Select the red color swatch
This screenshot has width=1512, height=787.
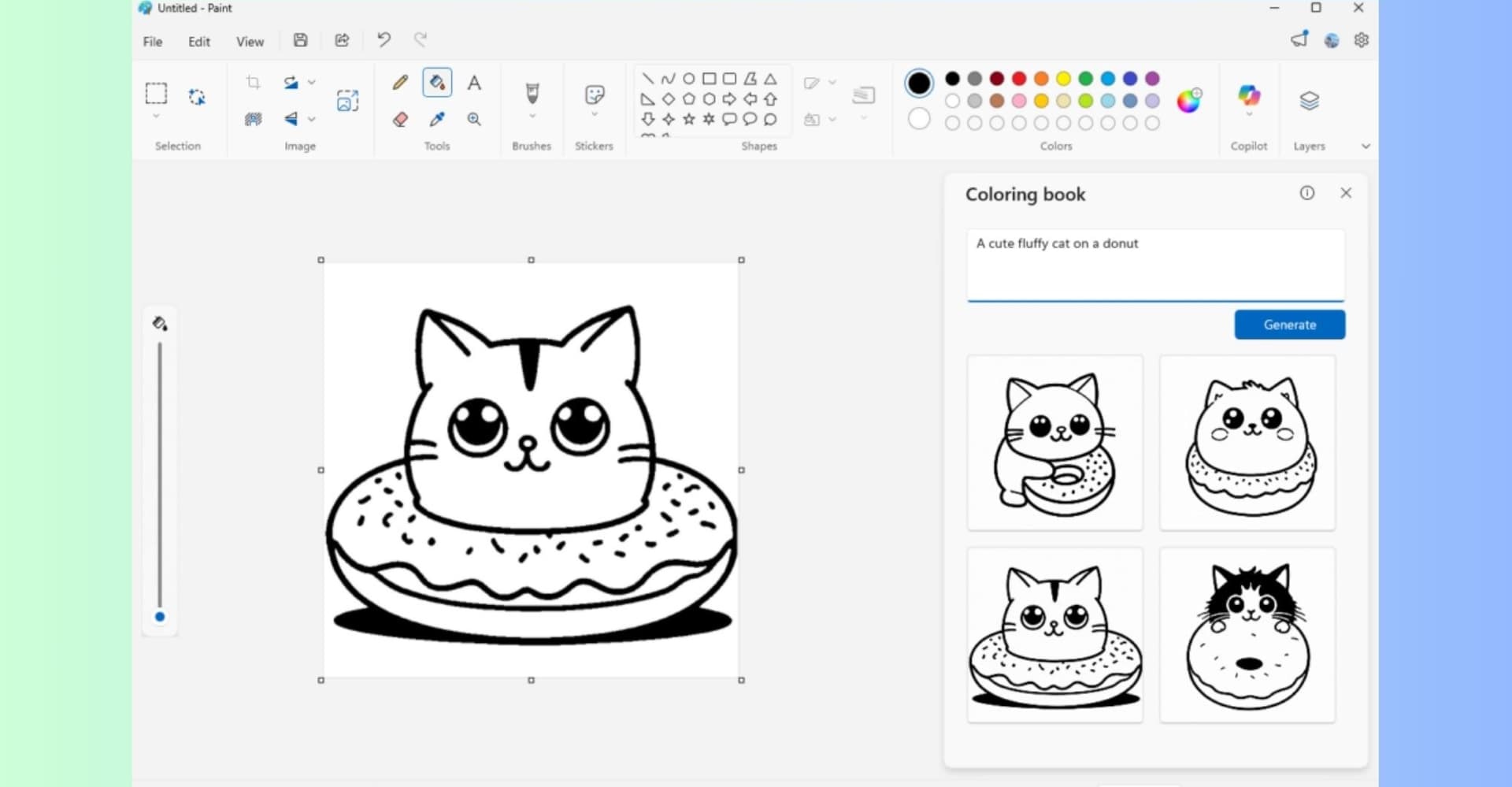point(1017,79)
